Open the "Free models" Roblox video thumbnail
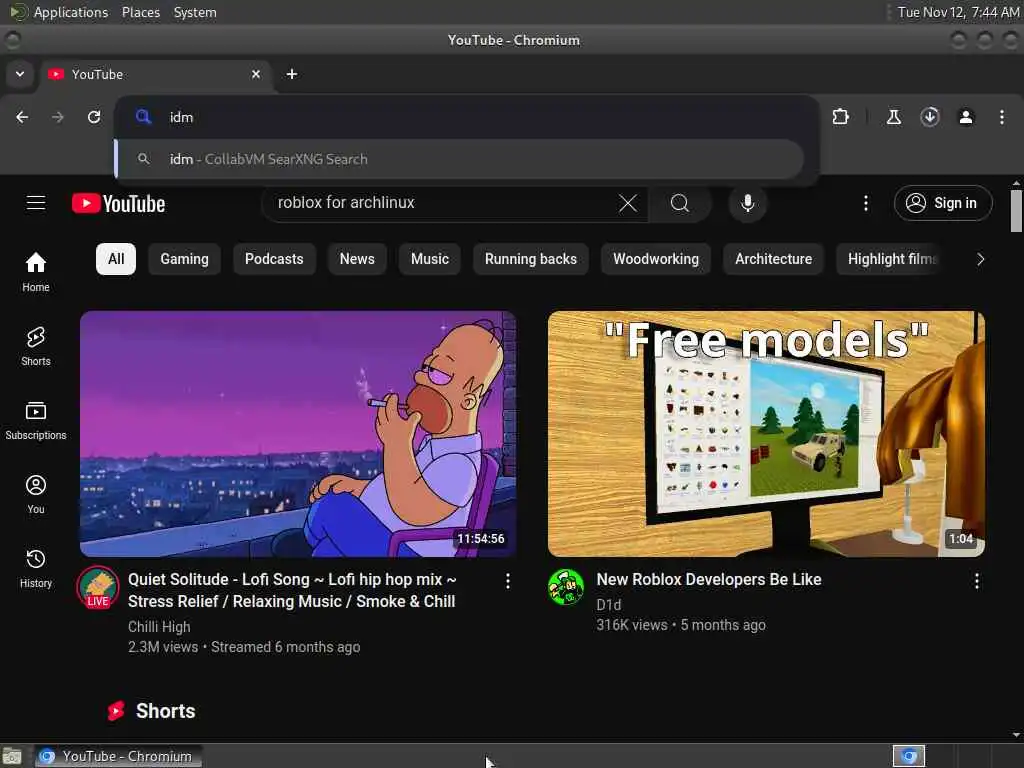 click(766, 434)
